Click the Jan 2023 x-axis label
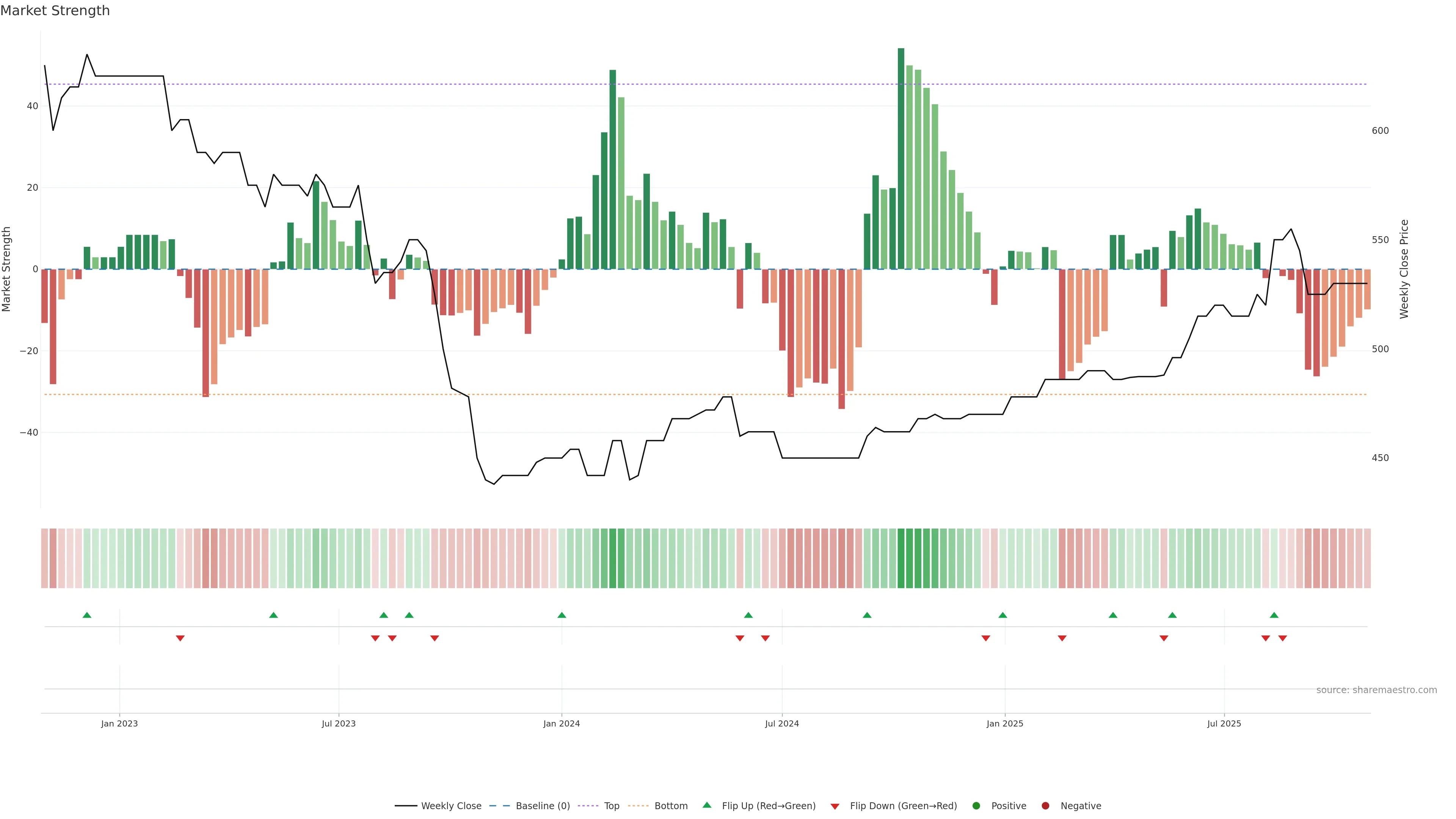 119,723
